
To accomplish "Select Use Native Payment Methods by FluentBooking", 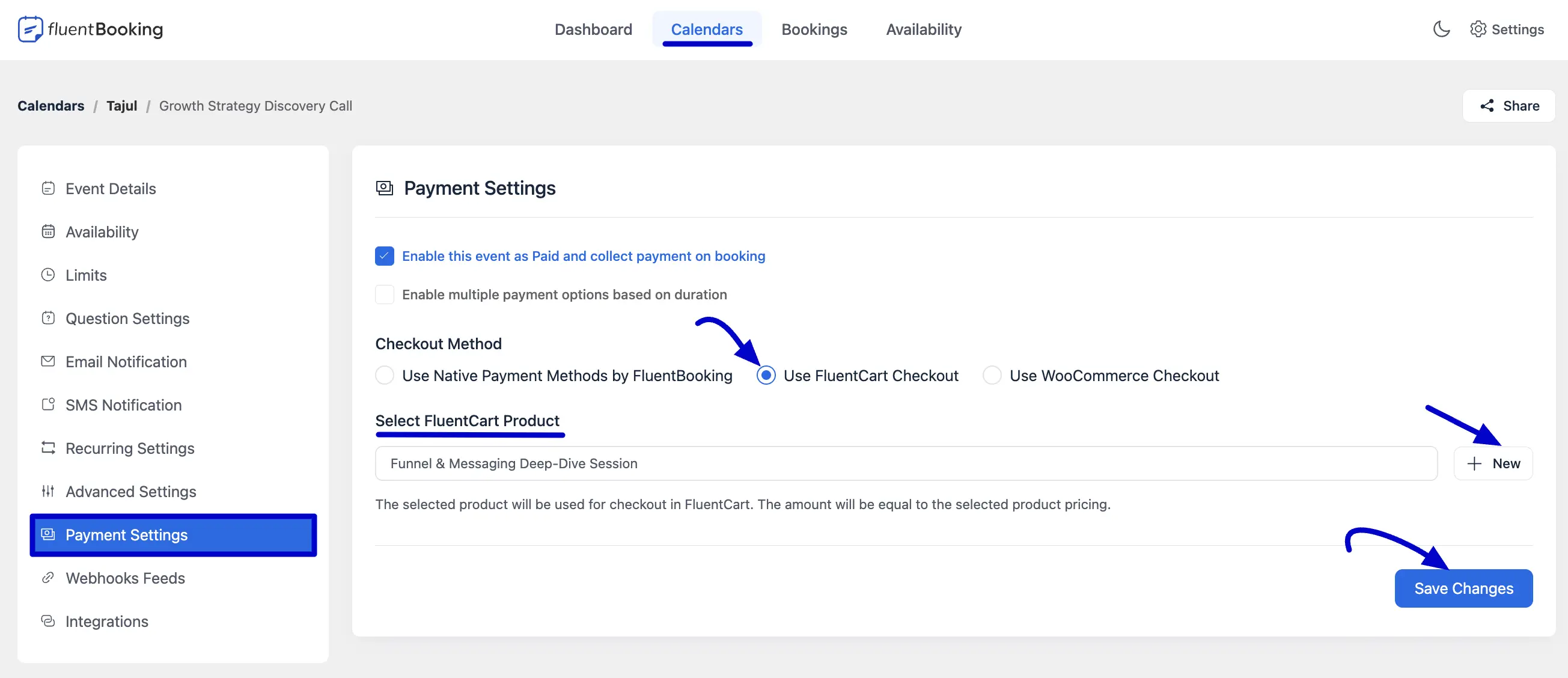I will coord(385,376).
